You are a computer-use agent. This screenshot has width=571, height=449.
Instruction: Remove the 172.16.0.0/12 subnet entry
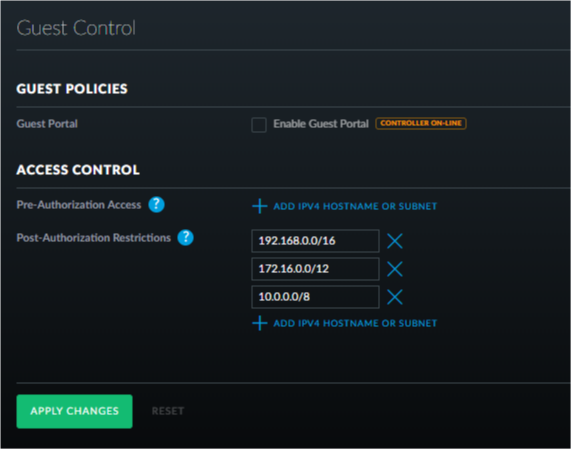click(394, 269)
